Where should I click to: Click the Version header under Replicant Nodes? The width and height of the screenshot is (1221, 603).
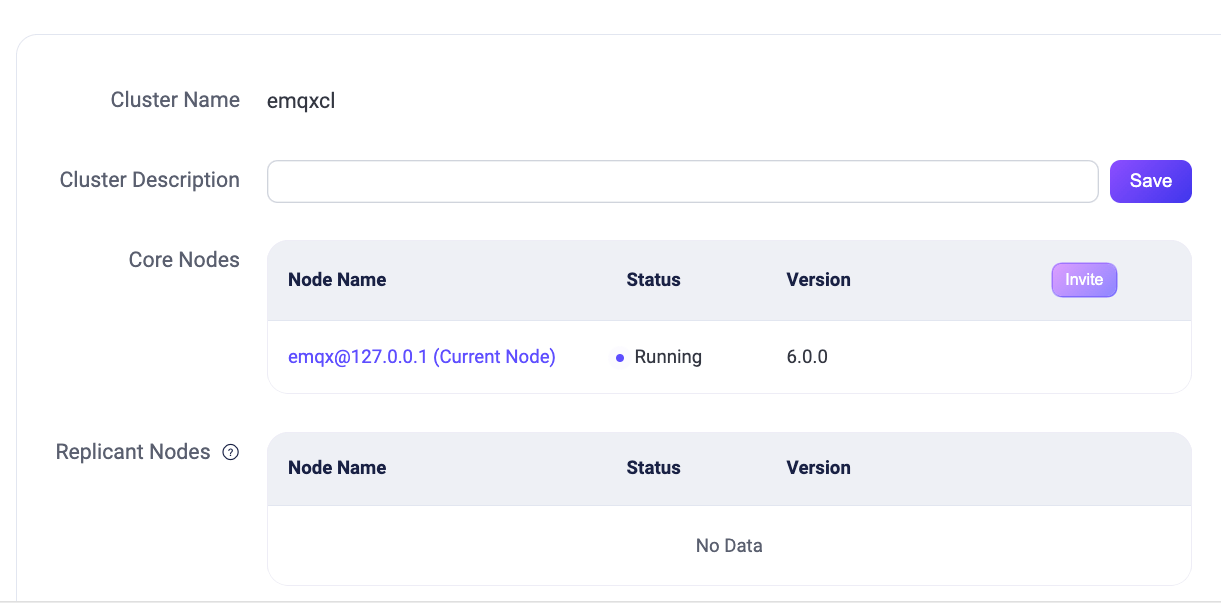click(818, 468)
